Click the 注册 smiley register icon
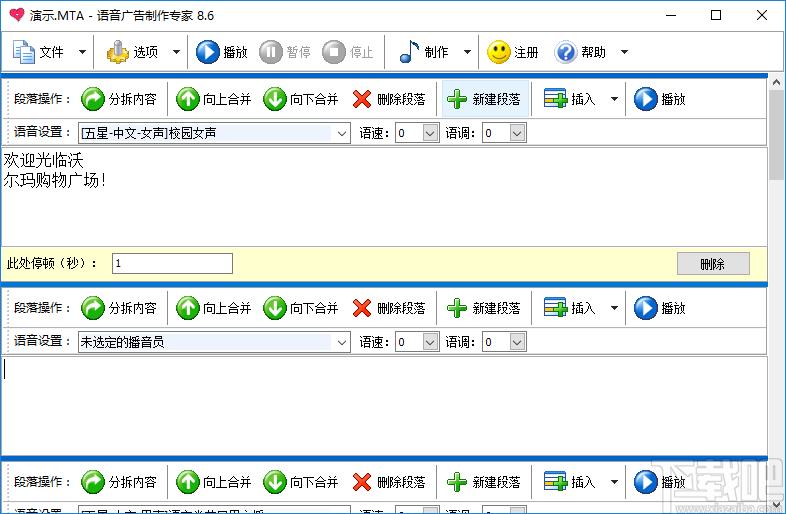This screenshot has width=786, height=514. pos(499,52)
